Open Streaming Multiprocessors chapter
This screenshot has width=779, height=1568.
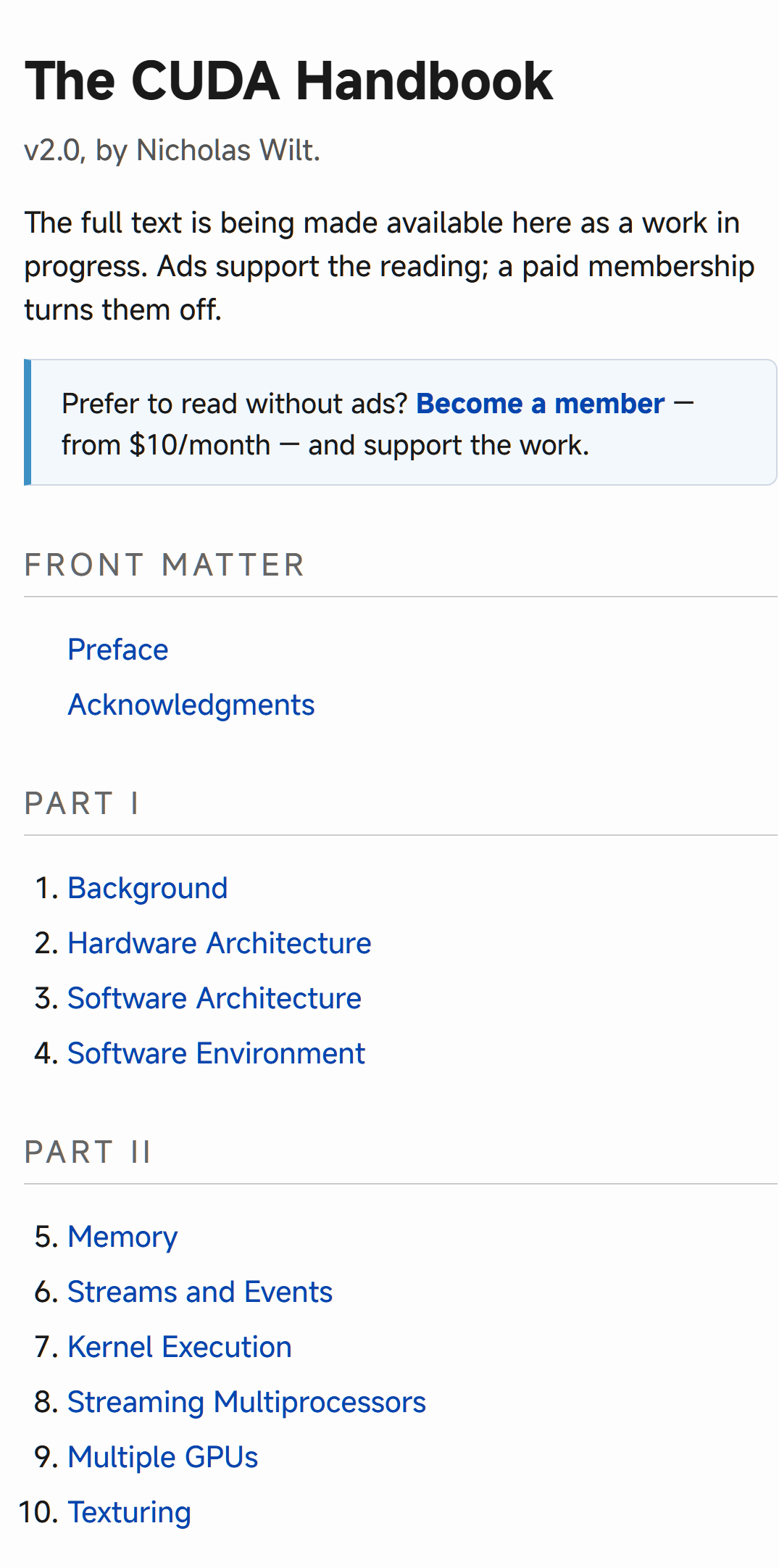tap(247, 1403)
